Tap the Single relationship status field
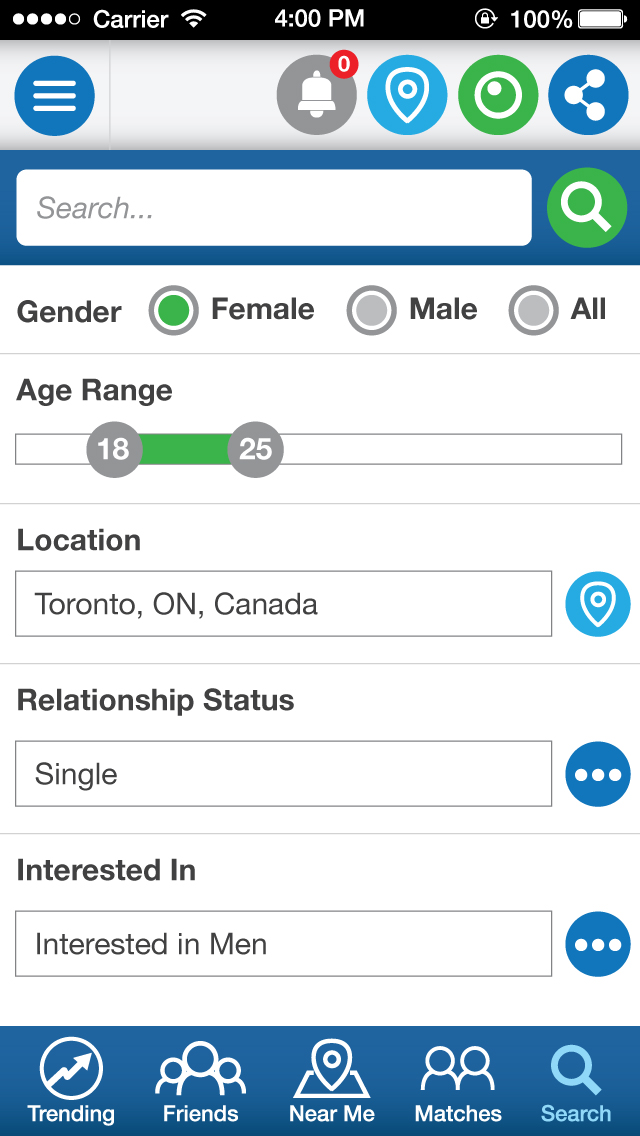 coord(283,774)
